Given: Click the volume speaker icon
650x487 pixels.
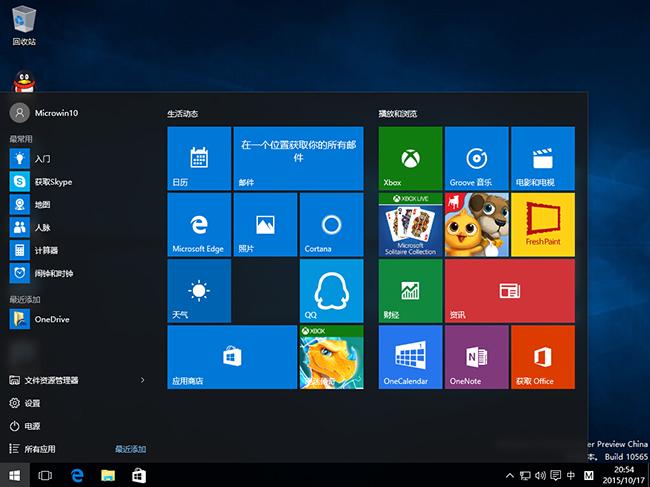Looking at the screenshot, I should coord(540,475).
